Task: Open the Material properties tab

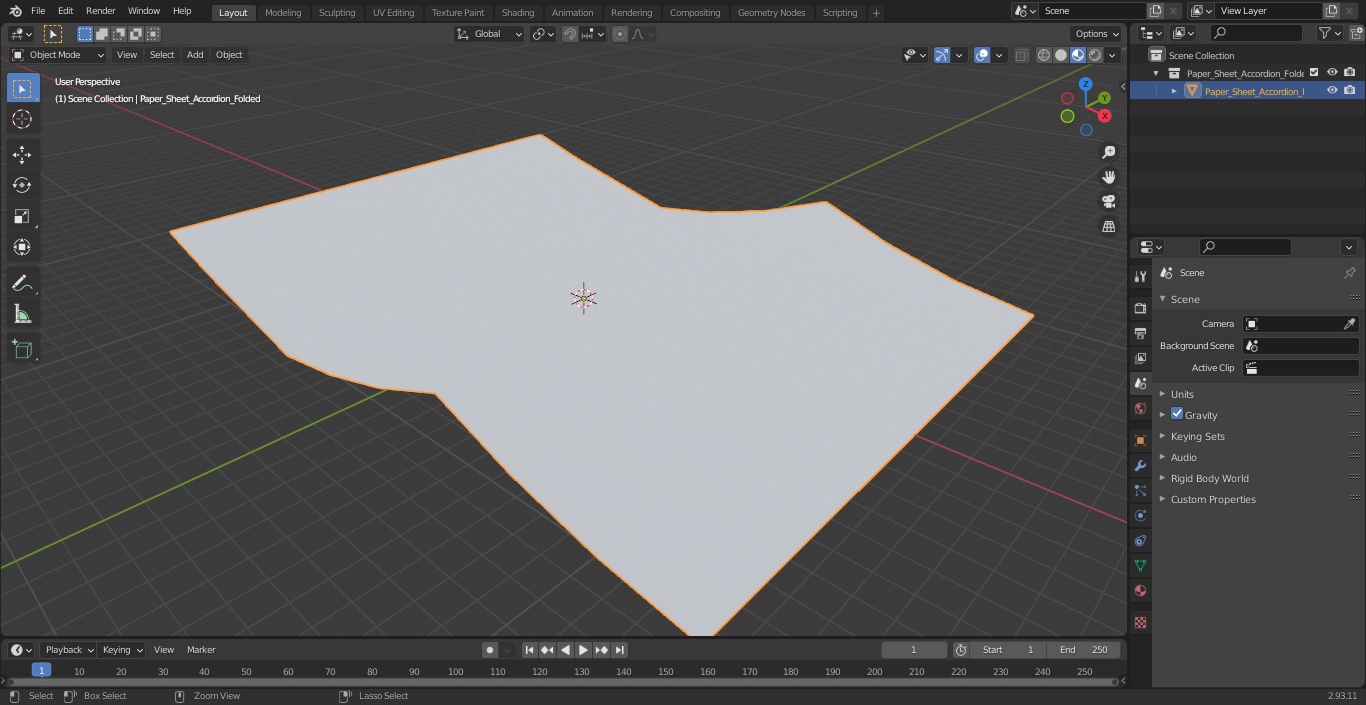Action: (1140, 590)
